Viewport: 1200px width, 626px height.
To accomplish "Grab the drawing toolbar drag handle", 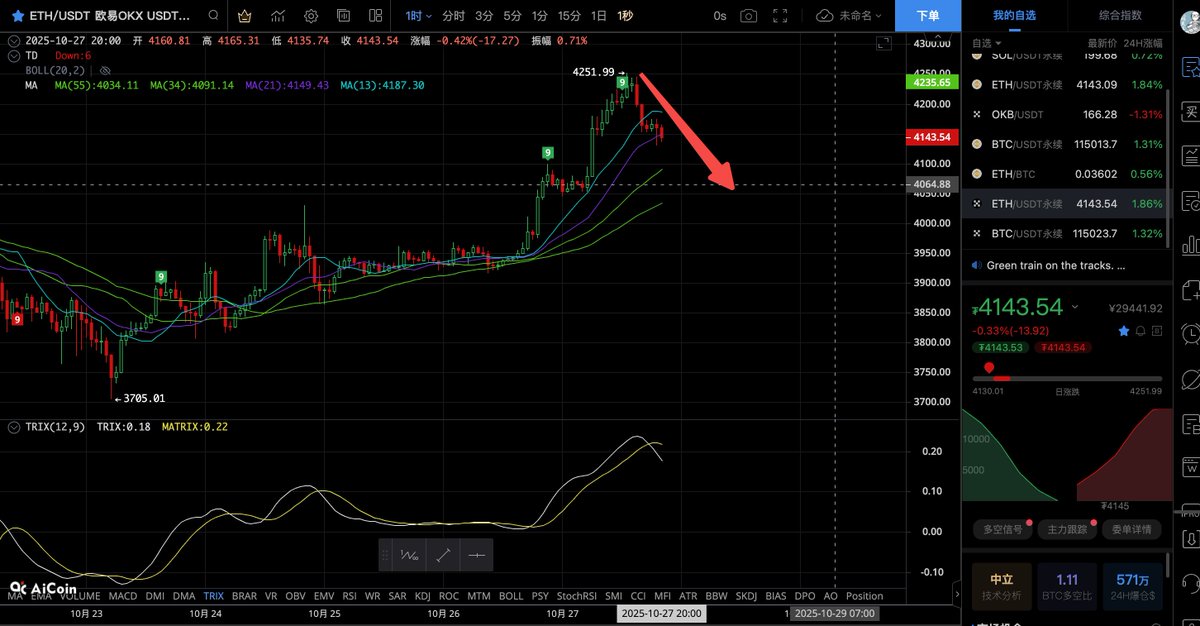I will [x=386, y=555].
